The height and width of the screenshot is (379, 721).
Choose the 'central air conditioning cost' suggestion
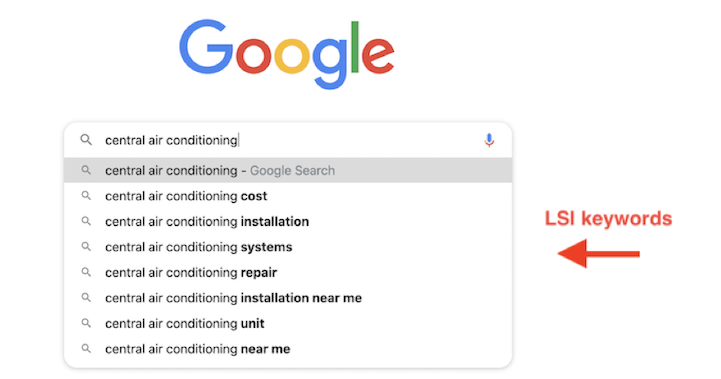[x=288, y=196]
